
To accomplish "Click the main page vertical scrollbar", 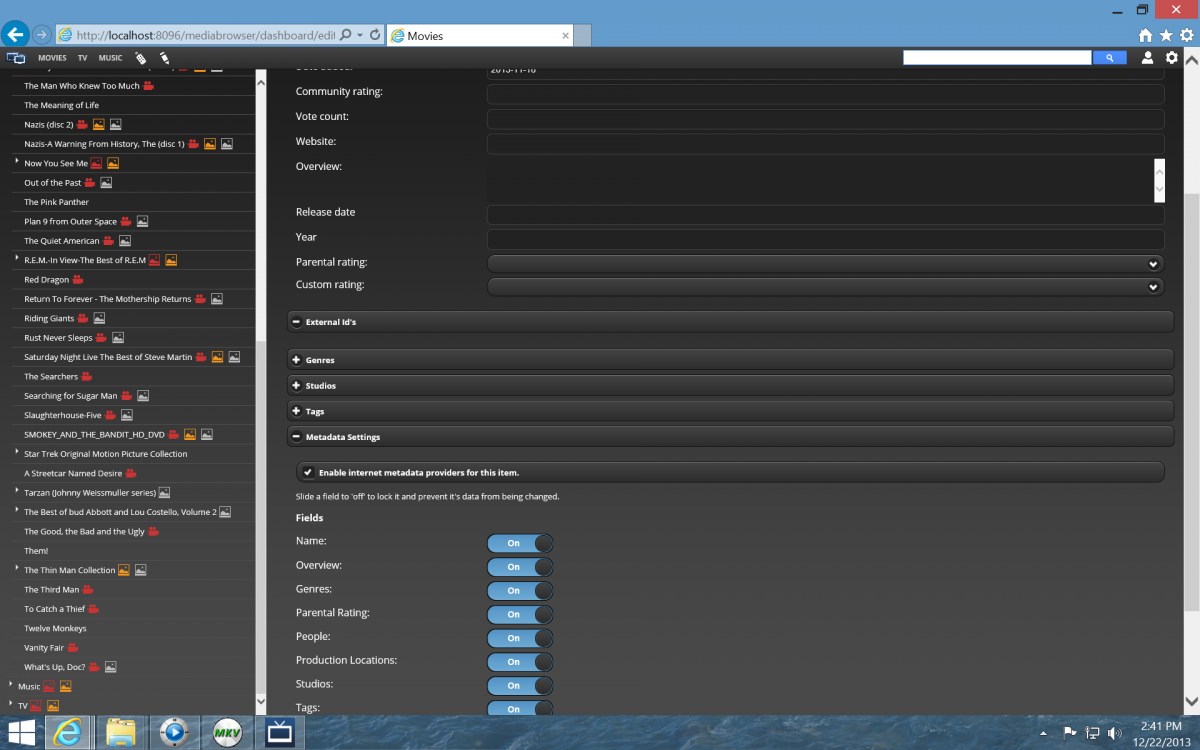I will [1192, 400].
